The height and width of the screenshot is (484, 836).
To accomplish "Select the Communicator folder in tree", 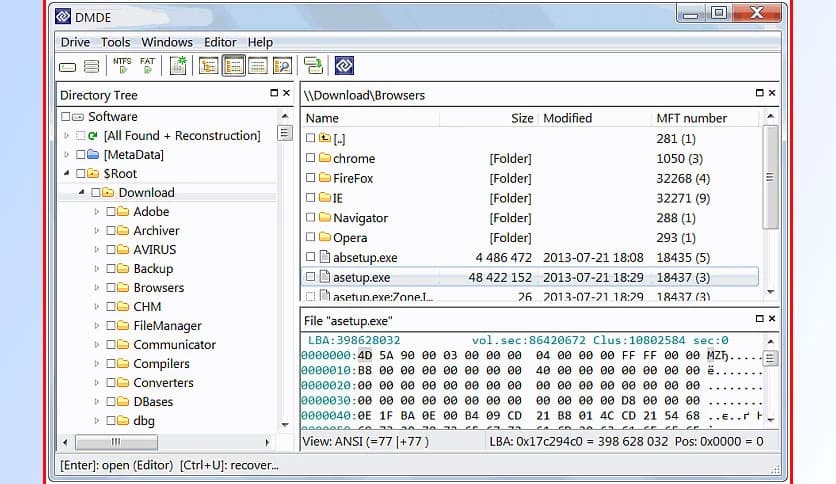I will pyautogui.click(x=174, y=345).
